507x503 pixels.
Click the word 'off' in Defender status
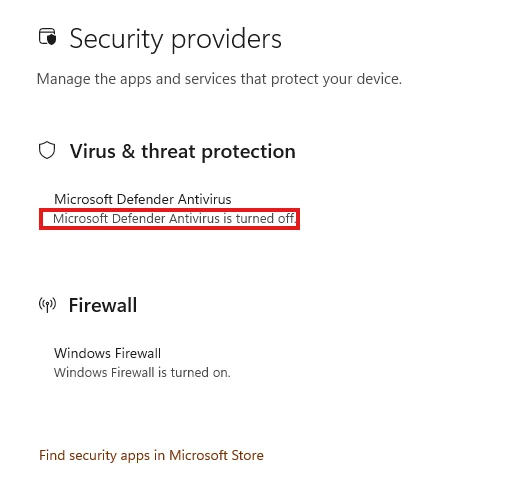(x=286, y=219)
